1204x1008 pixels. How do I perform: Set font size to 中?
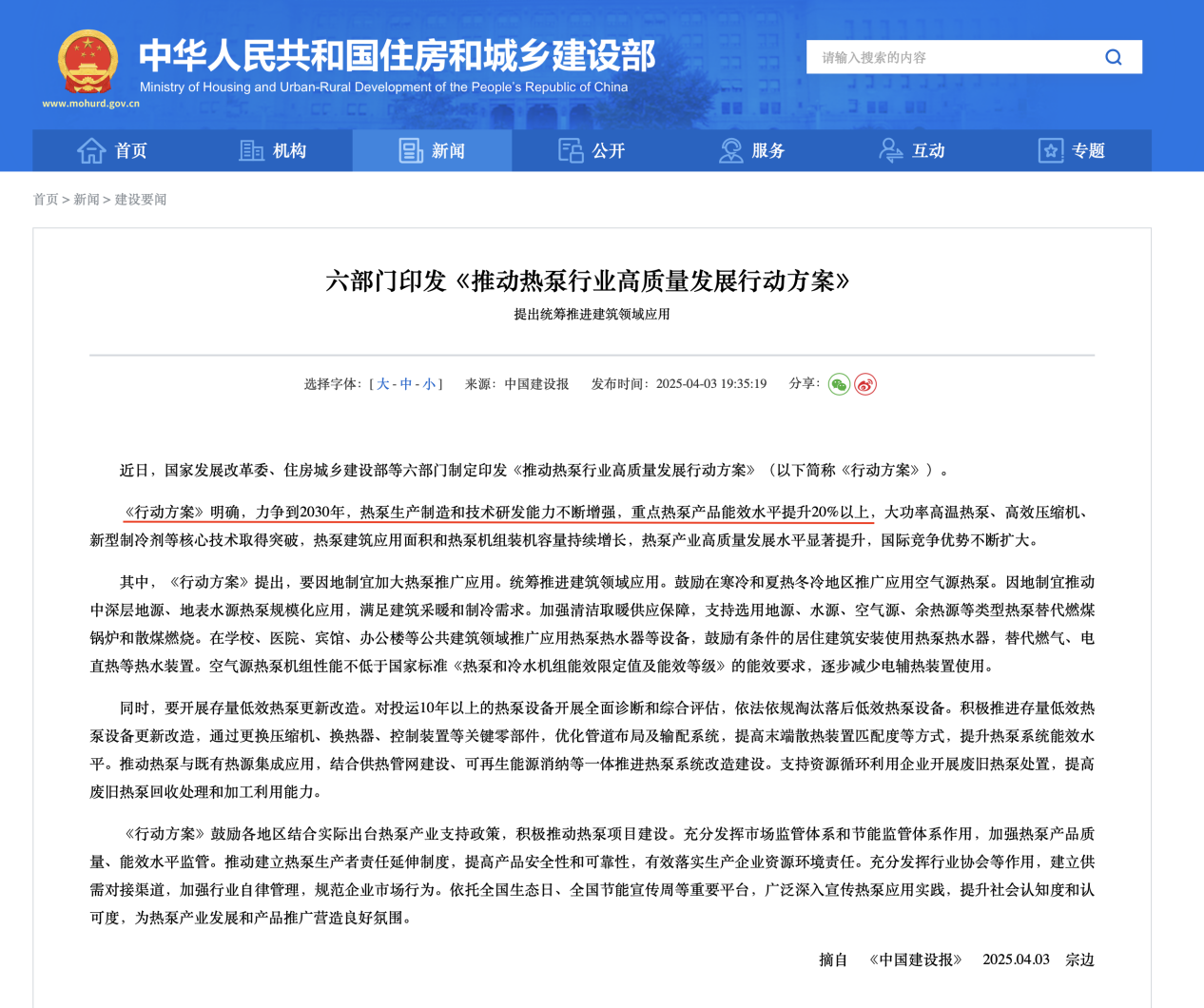[406, 384]
